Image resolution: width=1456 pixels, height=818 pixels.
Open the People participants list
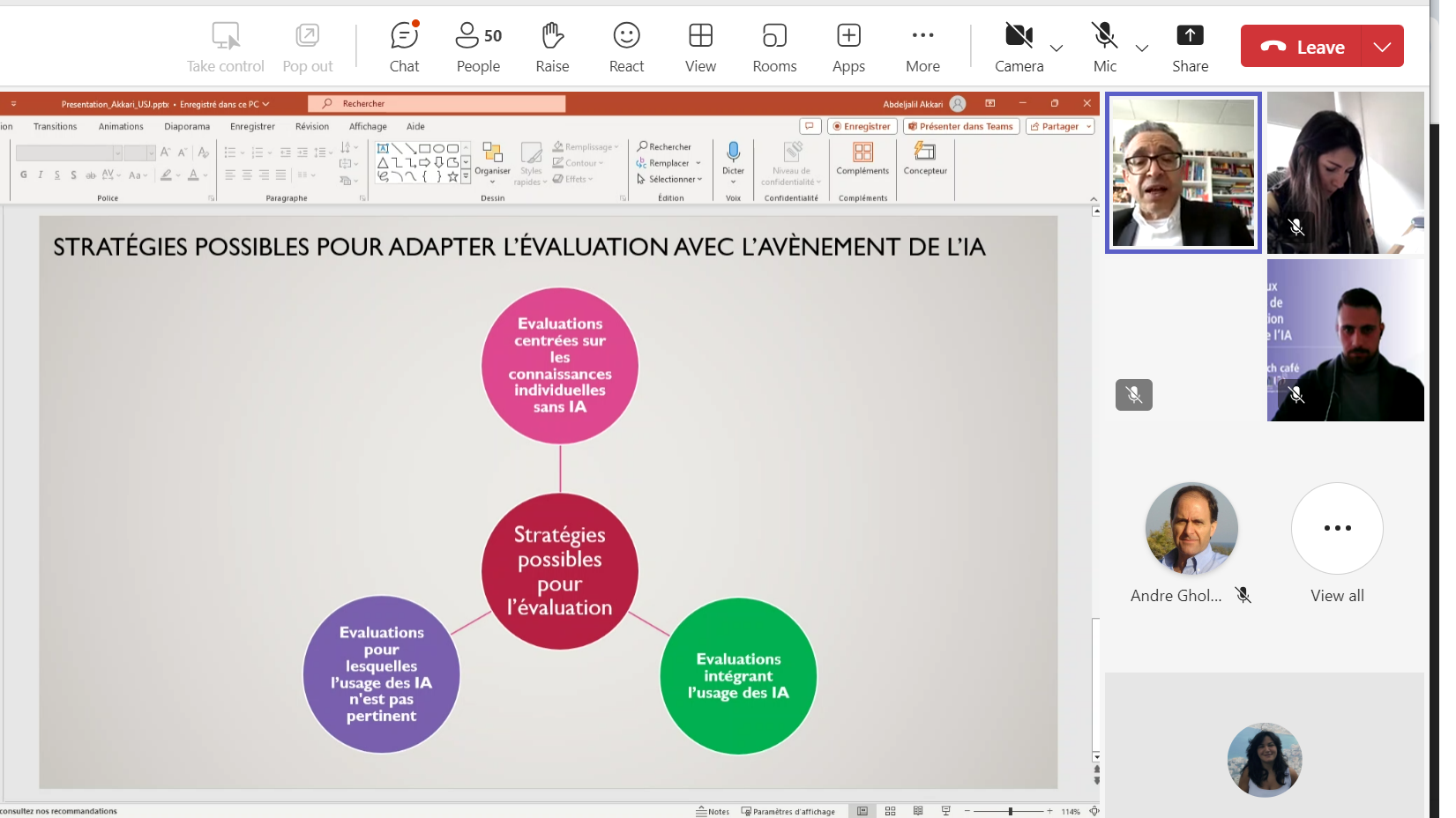click(478, 48)
